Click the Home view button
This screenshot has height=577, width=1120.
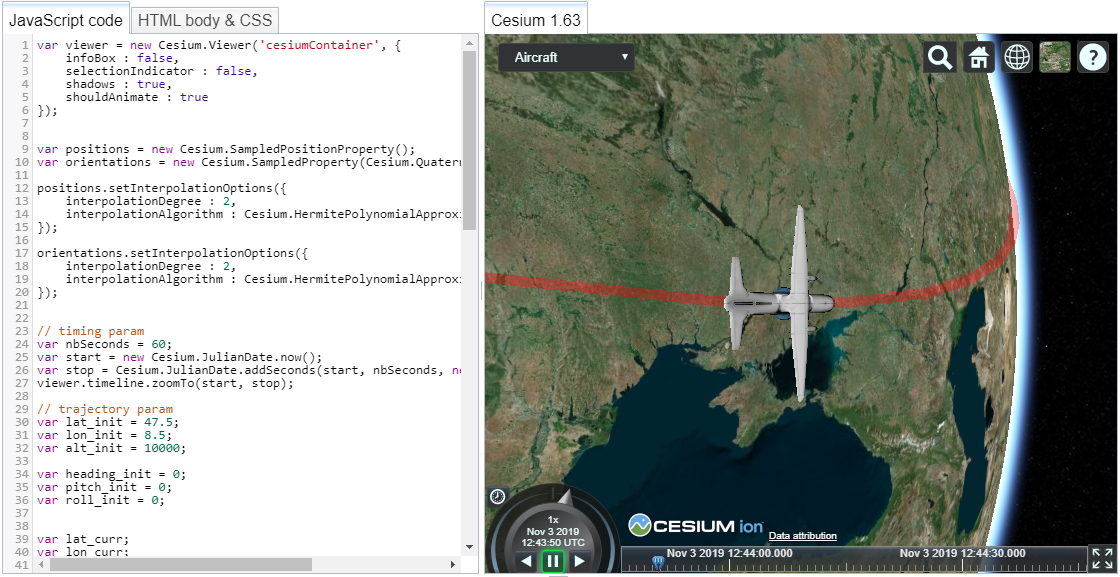coord(978,57)
